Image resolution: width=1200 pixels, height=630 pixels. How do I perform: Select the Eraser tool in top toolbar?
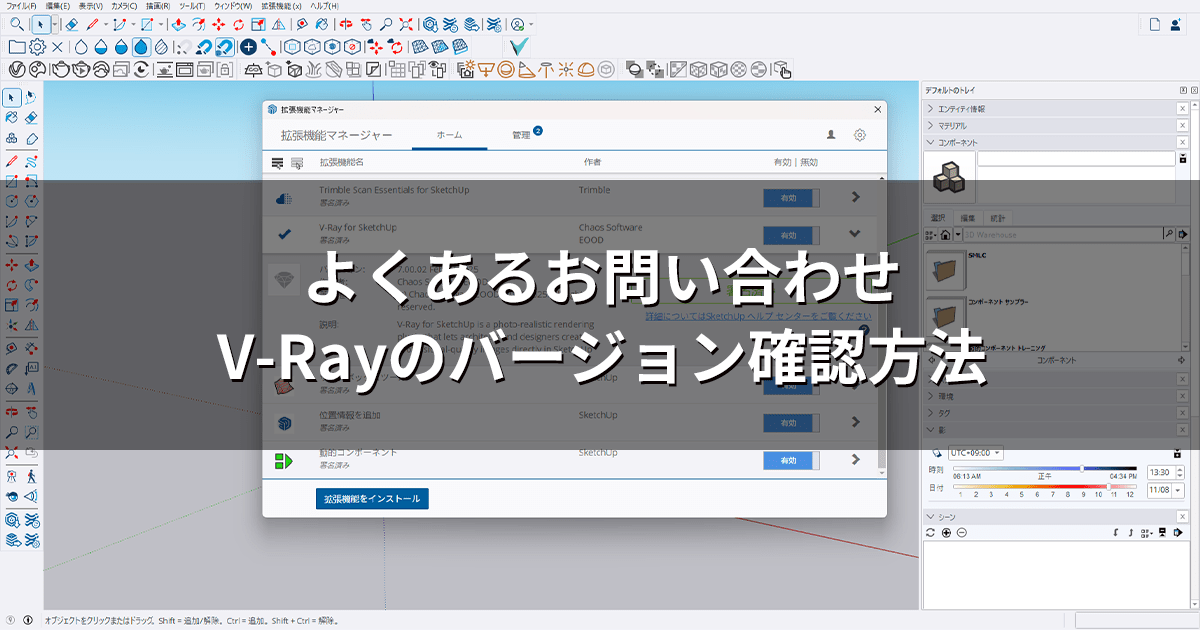coord(71,24)
